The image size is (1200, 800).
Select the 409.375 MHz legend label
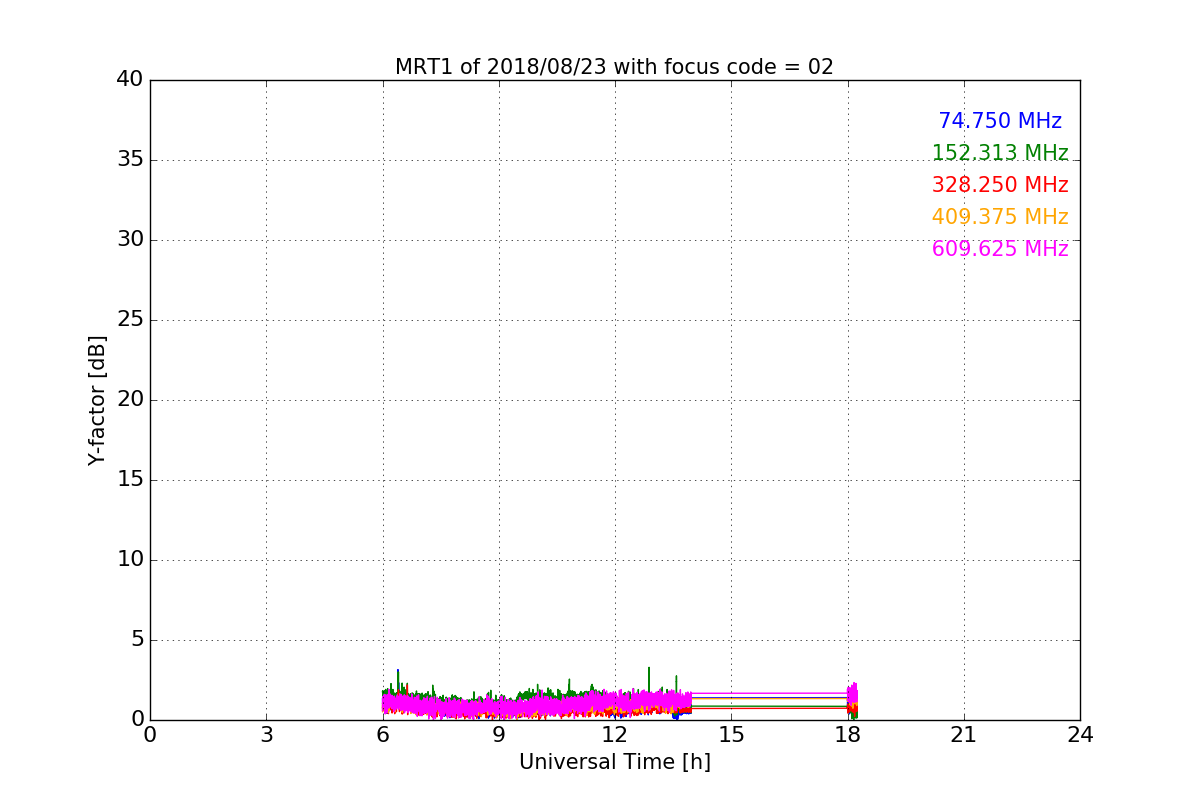point(1000,217)
